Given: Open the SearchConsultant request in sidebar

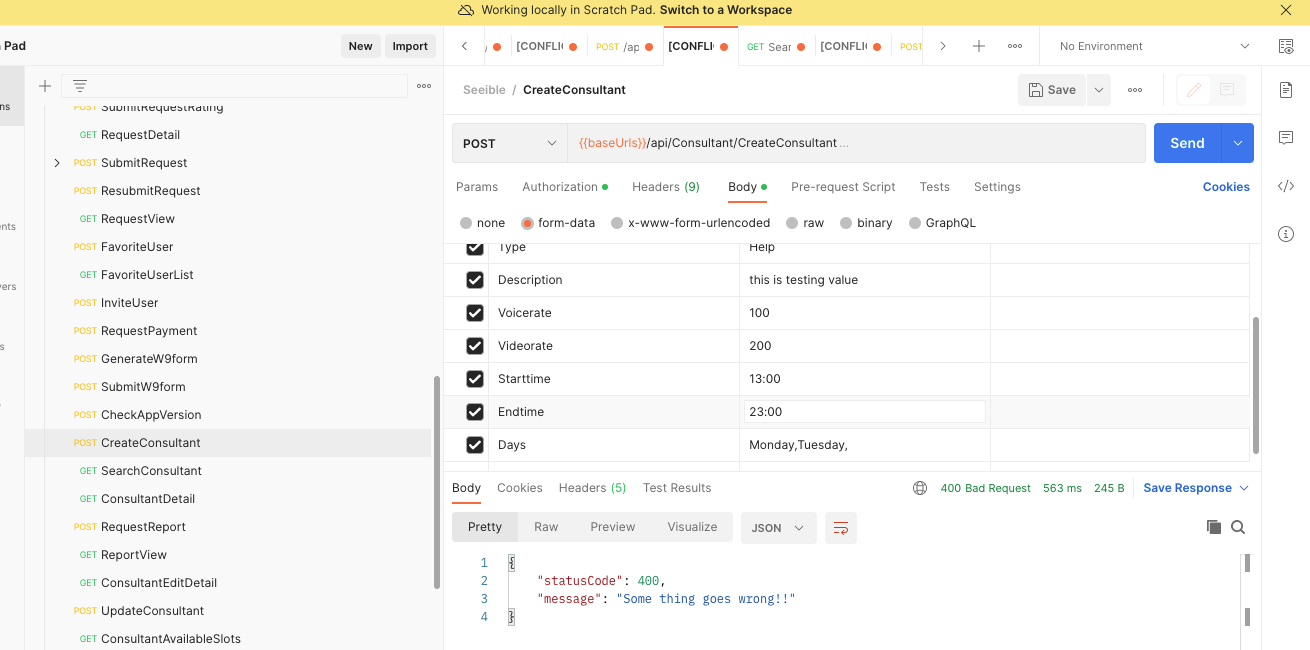Looking at the screenshot, I should point(151,471).
